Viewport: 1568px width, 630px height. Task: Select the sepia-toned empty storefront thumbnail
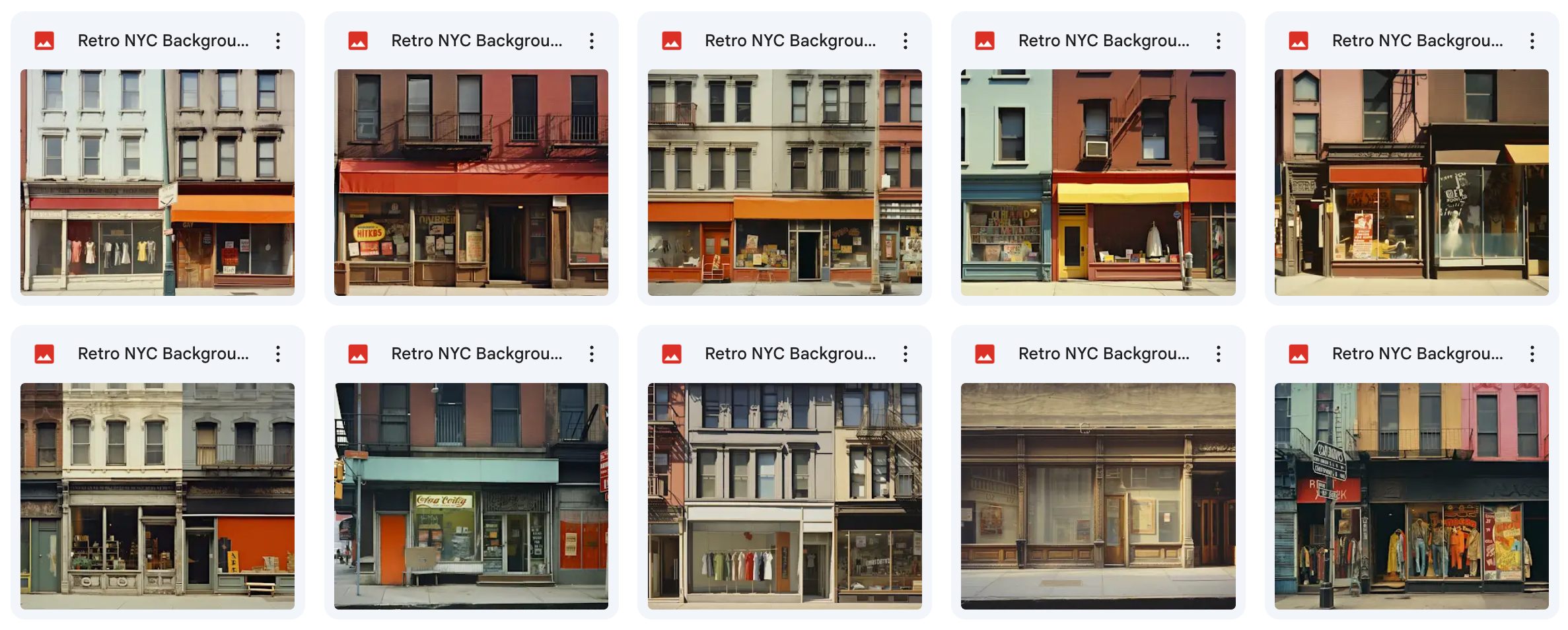tap(1098, 496)
